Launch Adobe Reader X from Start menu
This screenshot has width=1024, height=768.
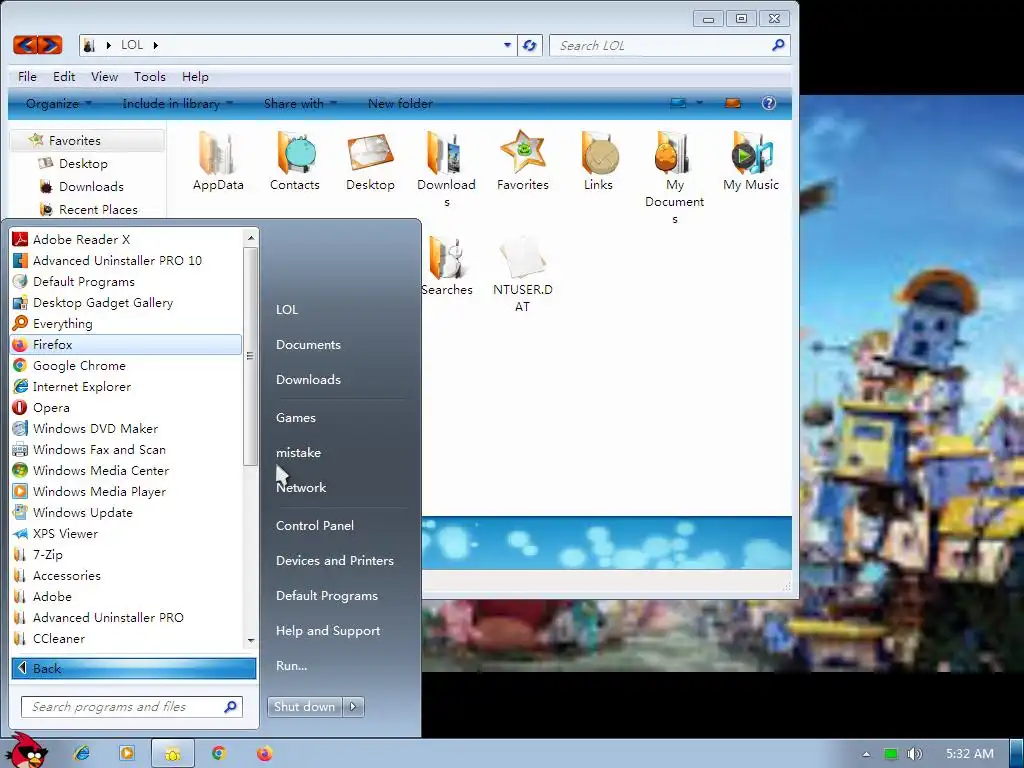pos(126,240)
